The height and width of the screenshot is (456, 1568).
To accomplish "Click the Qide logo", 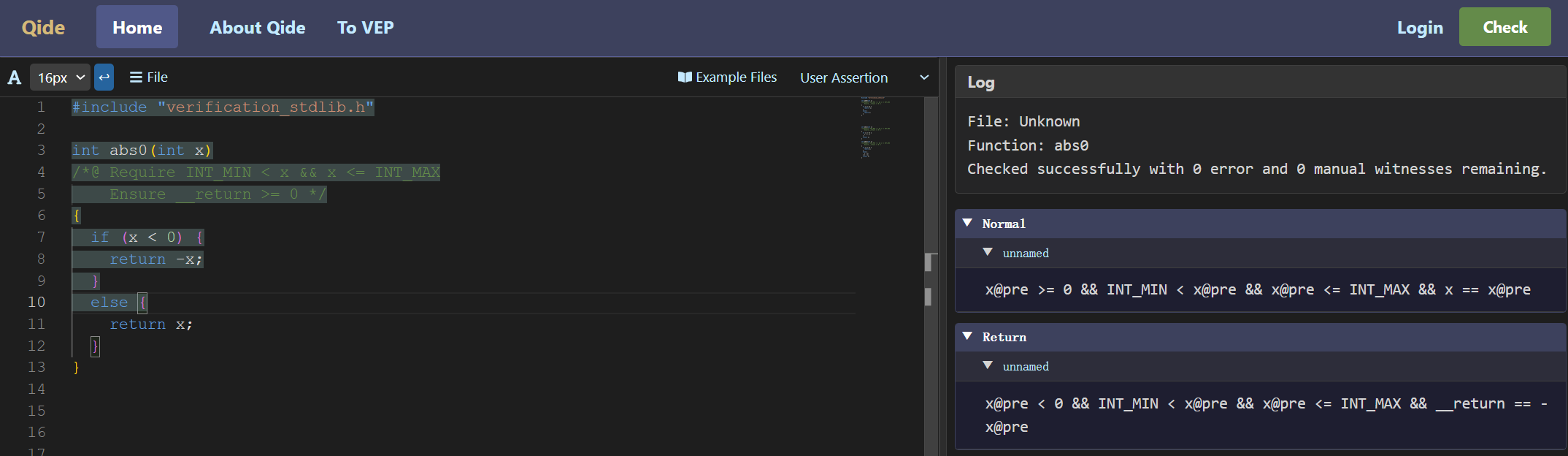I will tap(43, 28).
